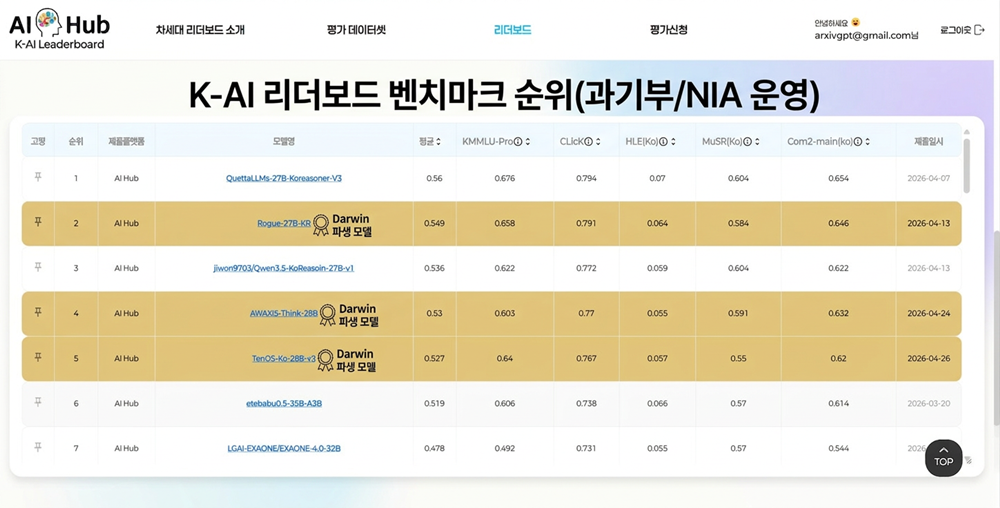This screenshot has width=1000, height=508.
Task: Sort table by 평균 column arrows
Action: [438, 142]
